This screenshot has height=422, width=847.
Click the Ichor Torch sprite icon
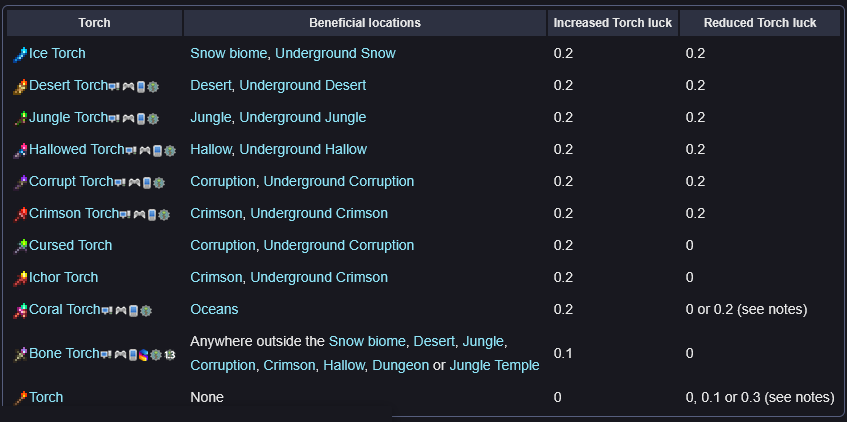(x=20, y=278)
